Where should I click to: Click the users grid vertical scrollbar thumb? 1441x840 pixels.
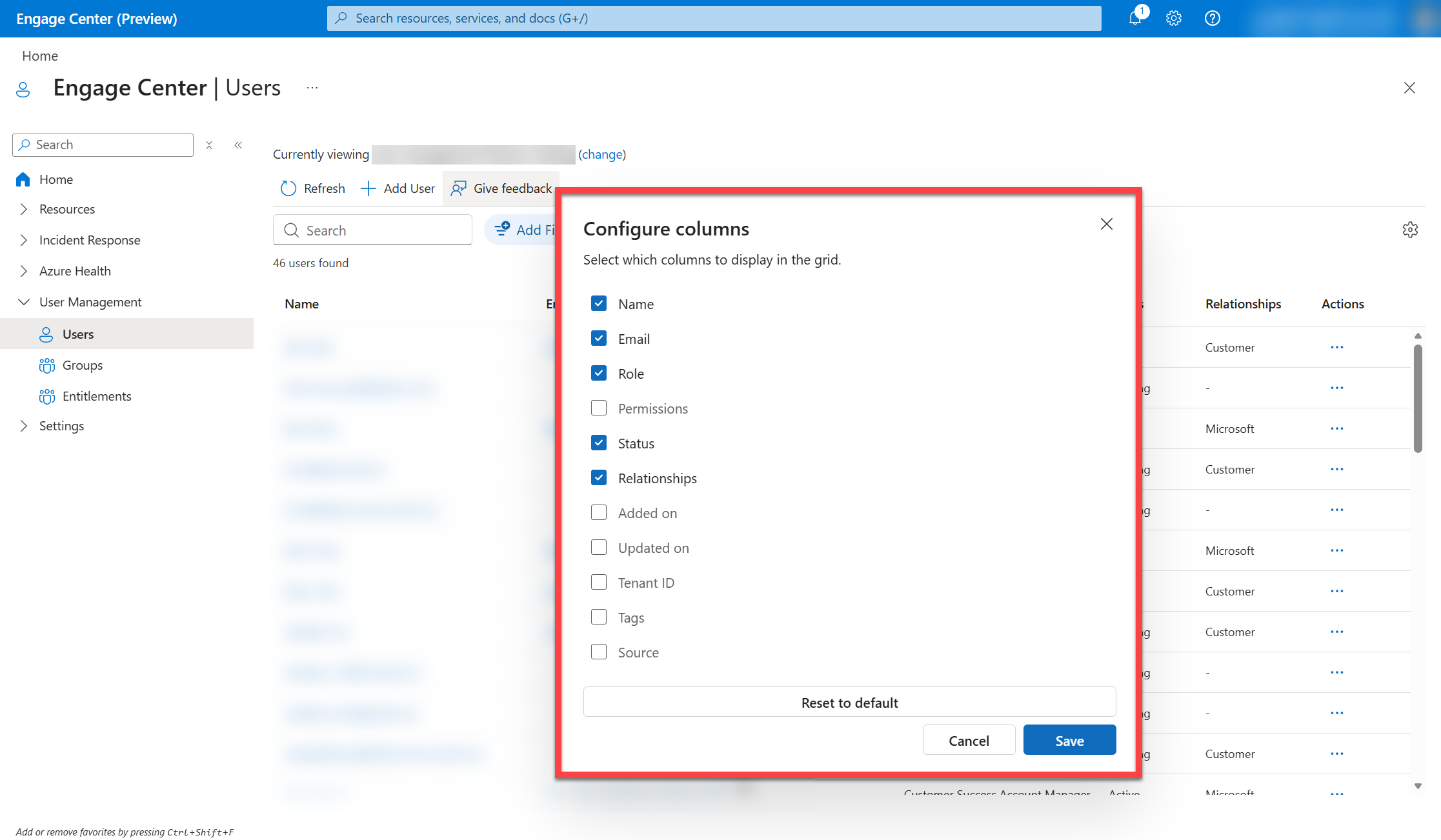[x=1418, y=399]
